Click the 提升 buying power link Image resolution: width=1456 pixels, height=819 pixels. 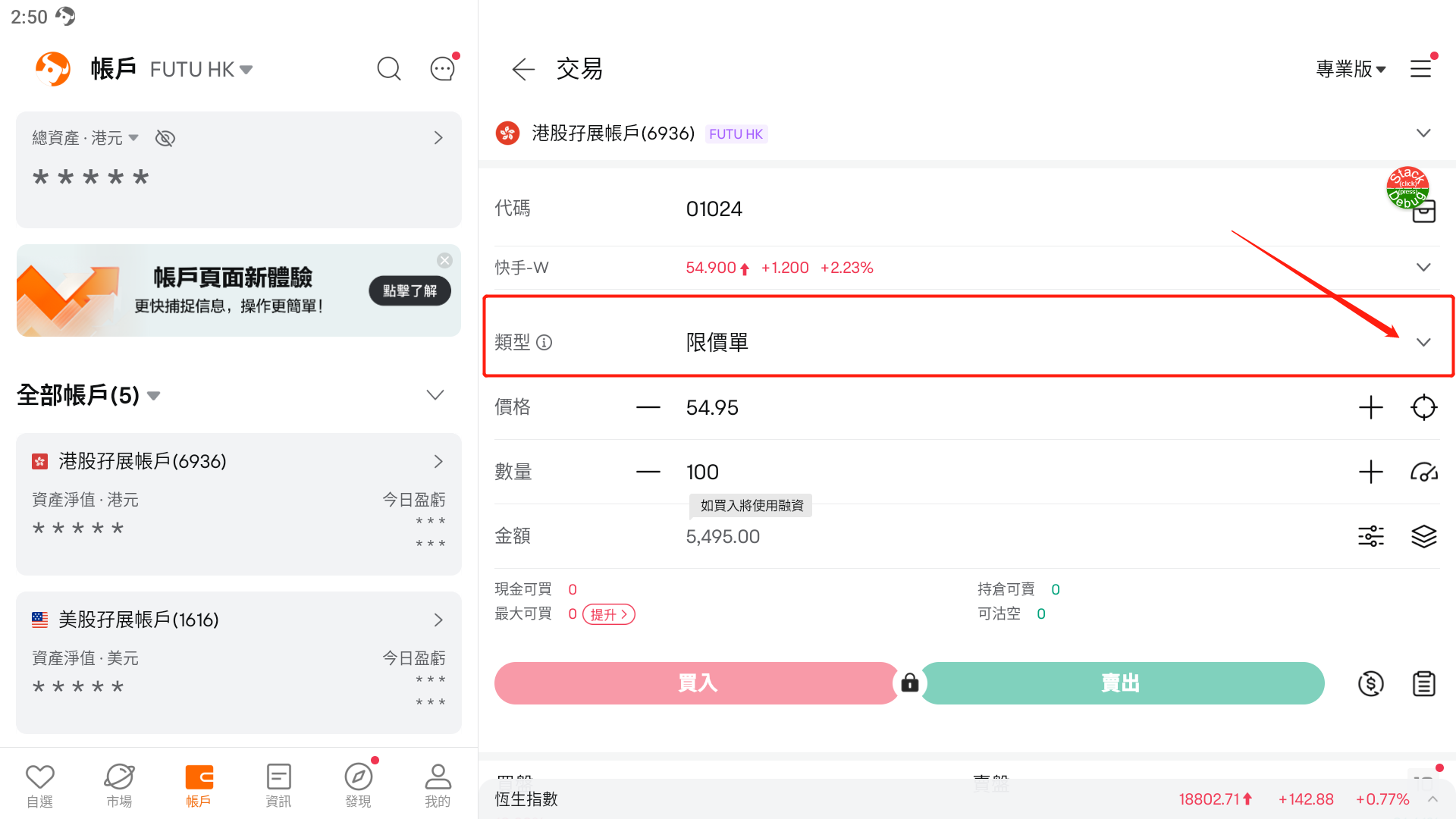point(609,615)
